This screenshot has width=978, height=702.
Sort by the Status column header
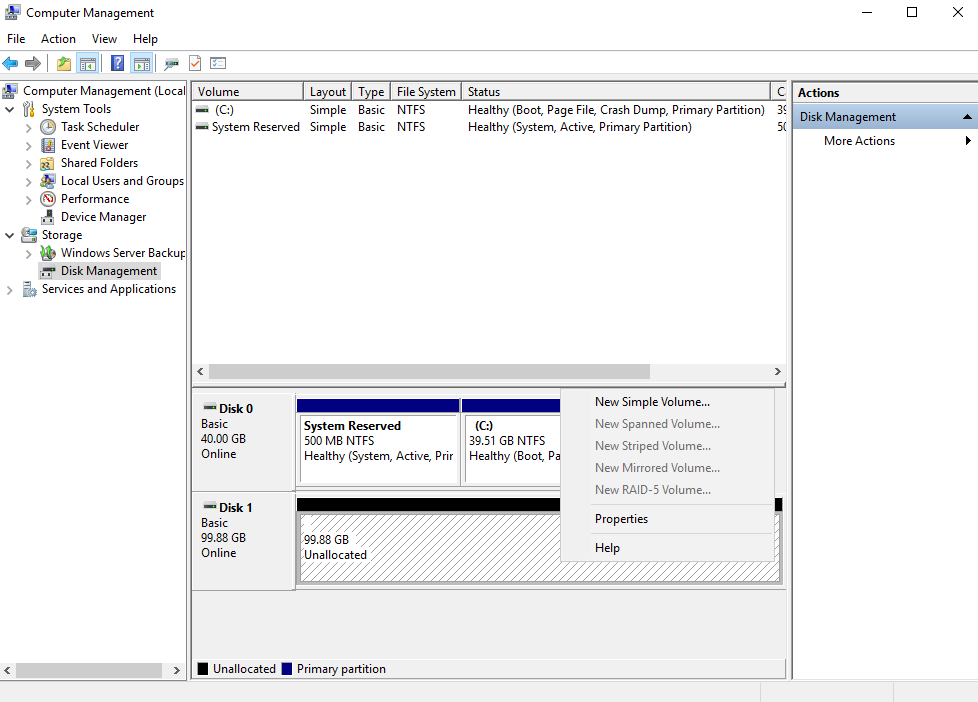tap(616, 92)
